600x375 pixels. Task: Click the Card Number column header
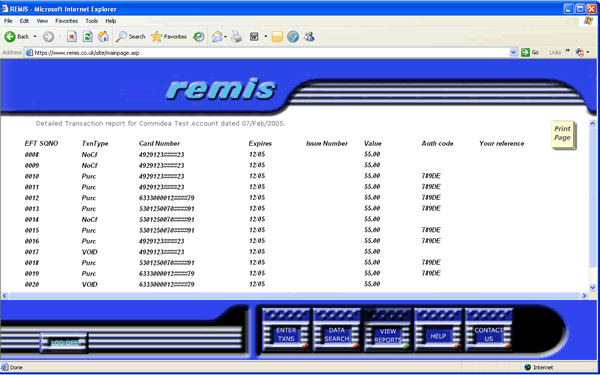click(159, 144)
